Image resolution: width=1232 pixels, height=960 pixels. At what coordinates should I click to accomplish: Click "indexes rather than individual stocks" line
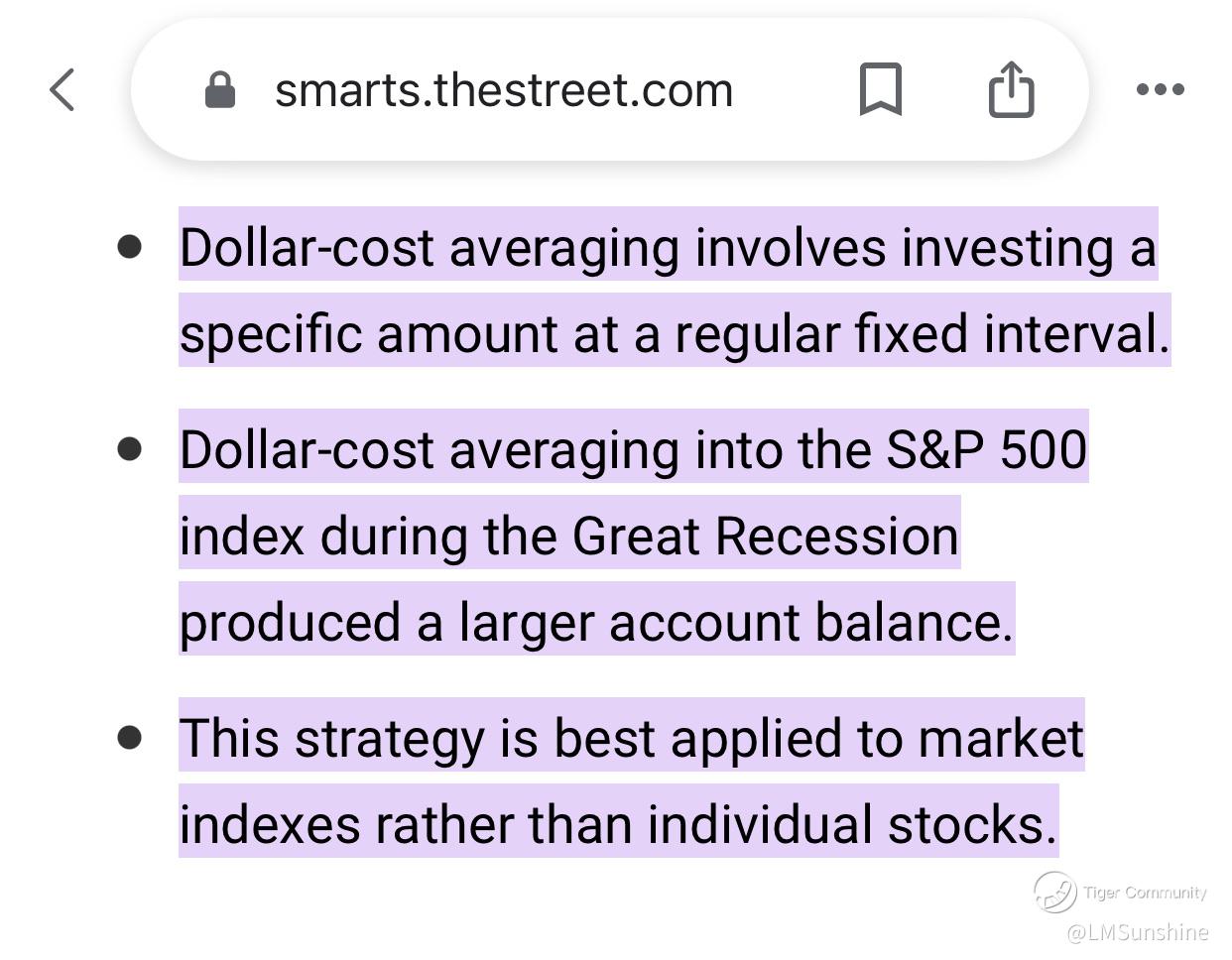(617, 823)
